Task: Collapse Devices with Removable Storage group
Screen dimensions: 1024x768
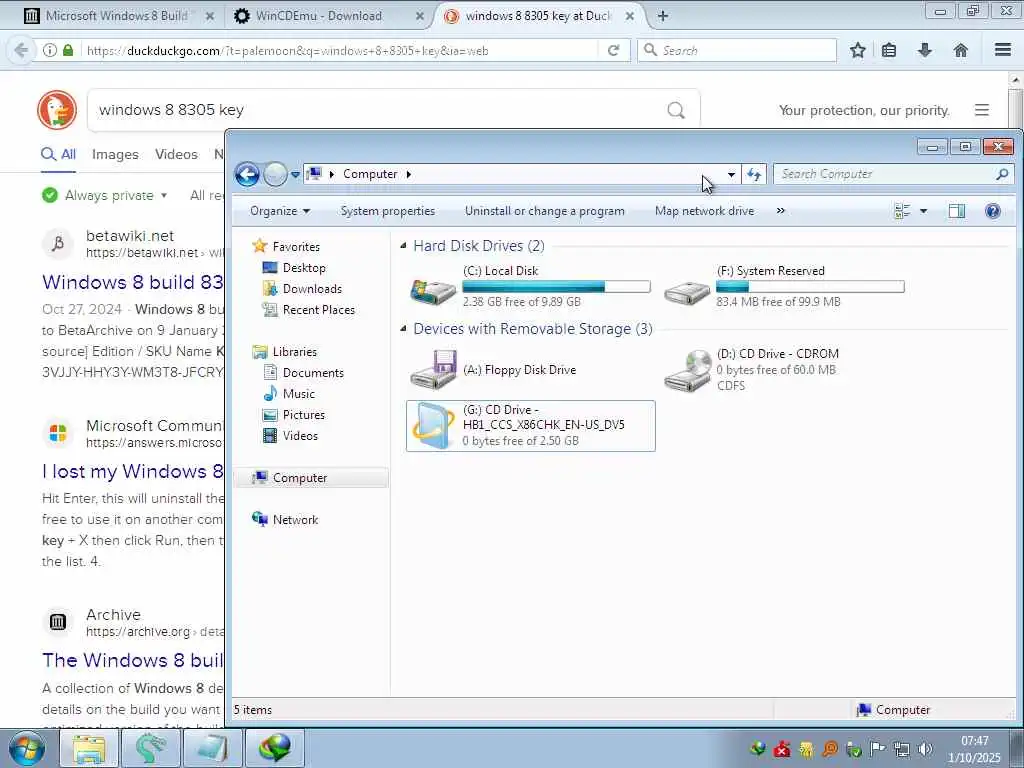Action: (404, 328)
